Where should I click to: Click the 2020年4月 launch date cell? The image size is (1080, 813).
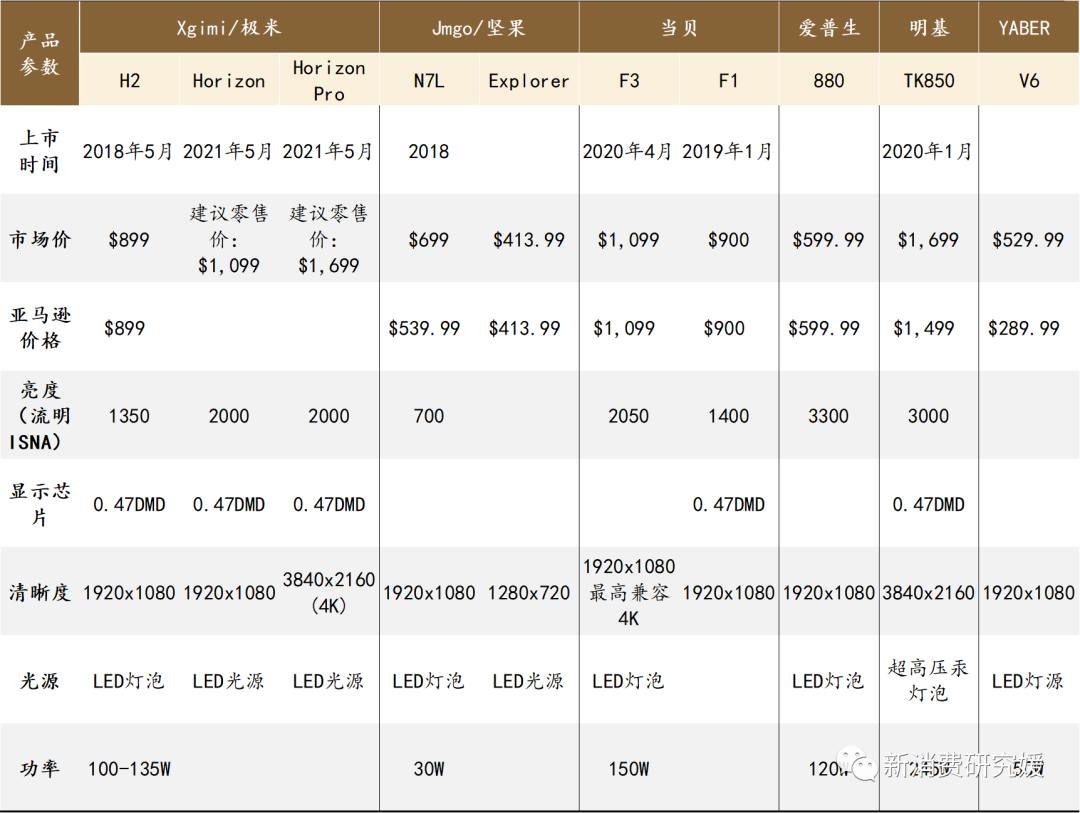pos(627,151)
